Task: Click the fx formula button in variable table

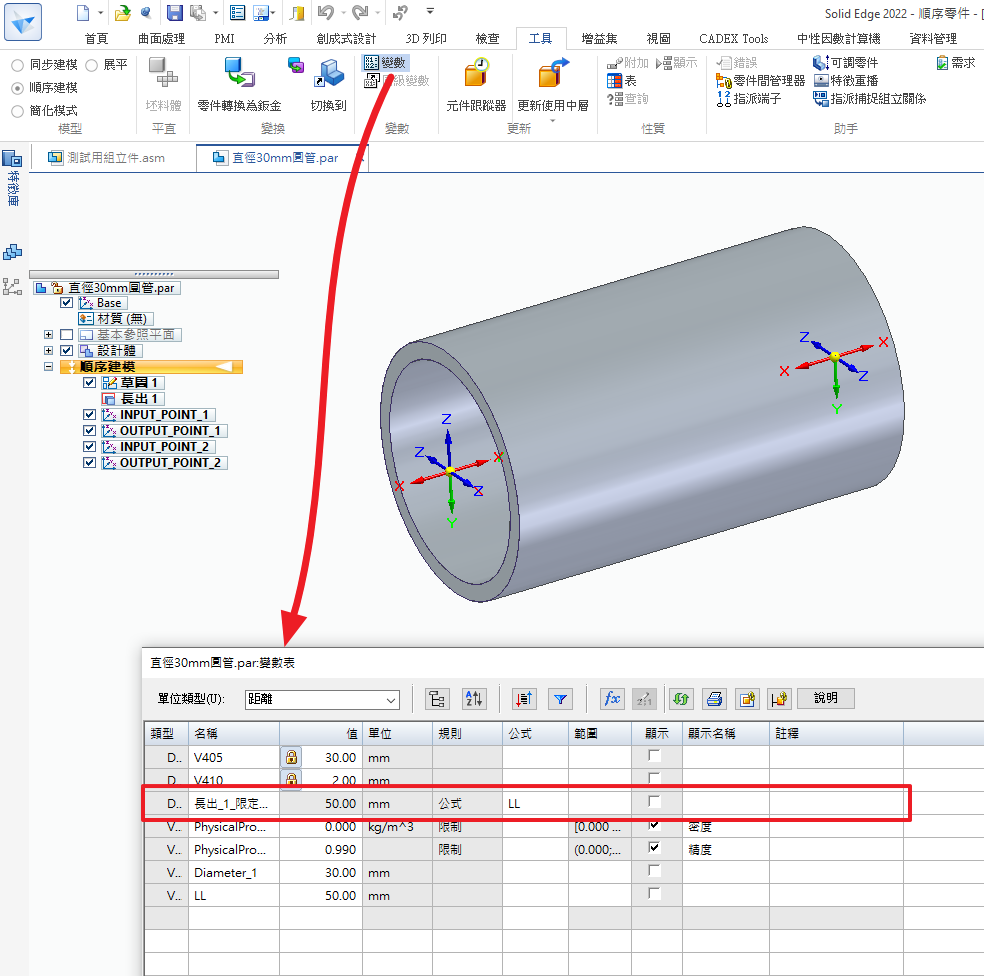Action: click(x=612, y=699)
